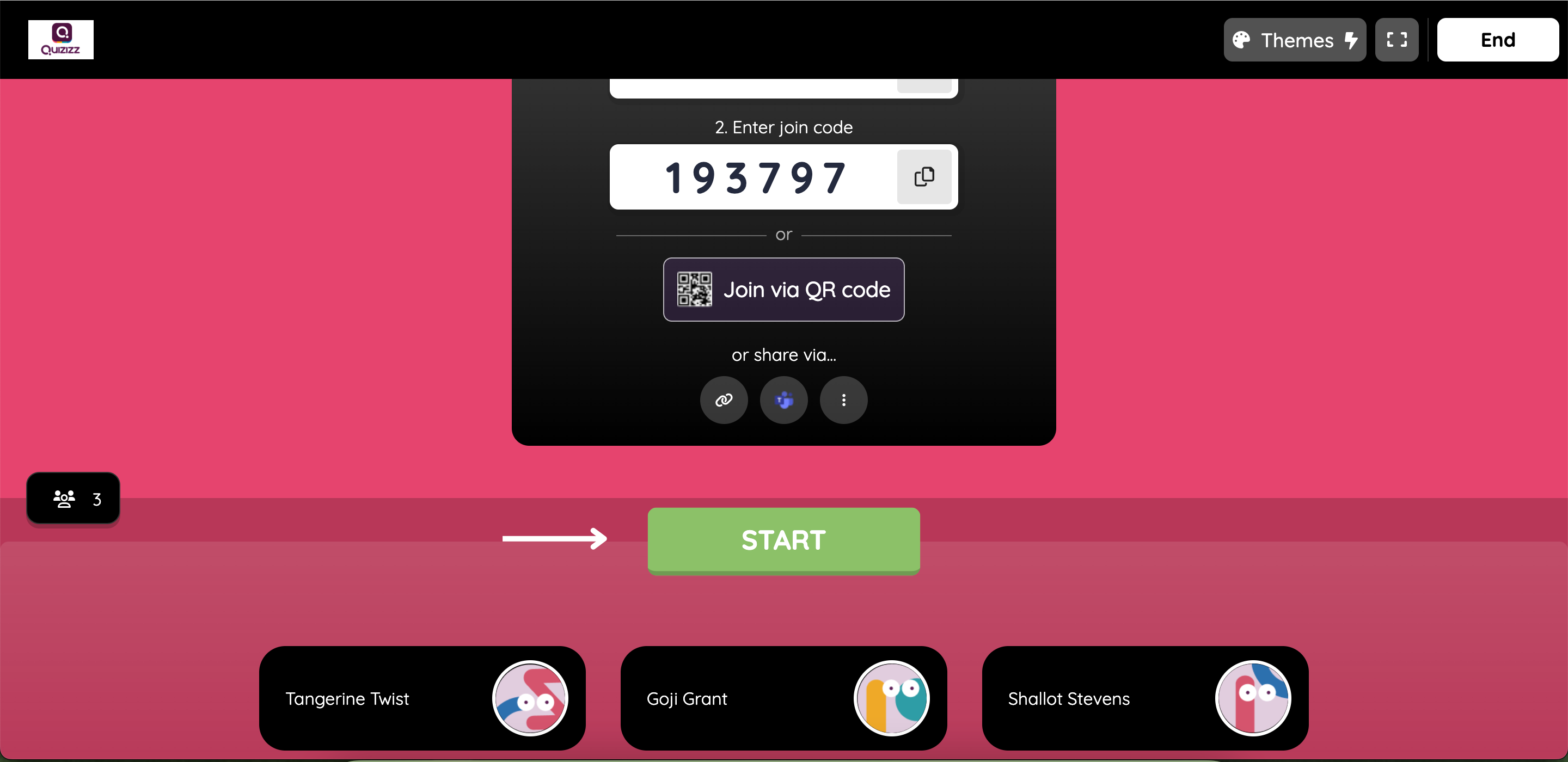Click the Microsoft Teams share icon
The height and width of the screenshot is (762, 1568).
783,399
